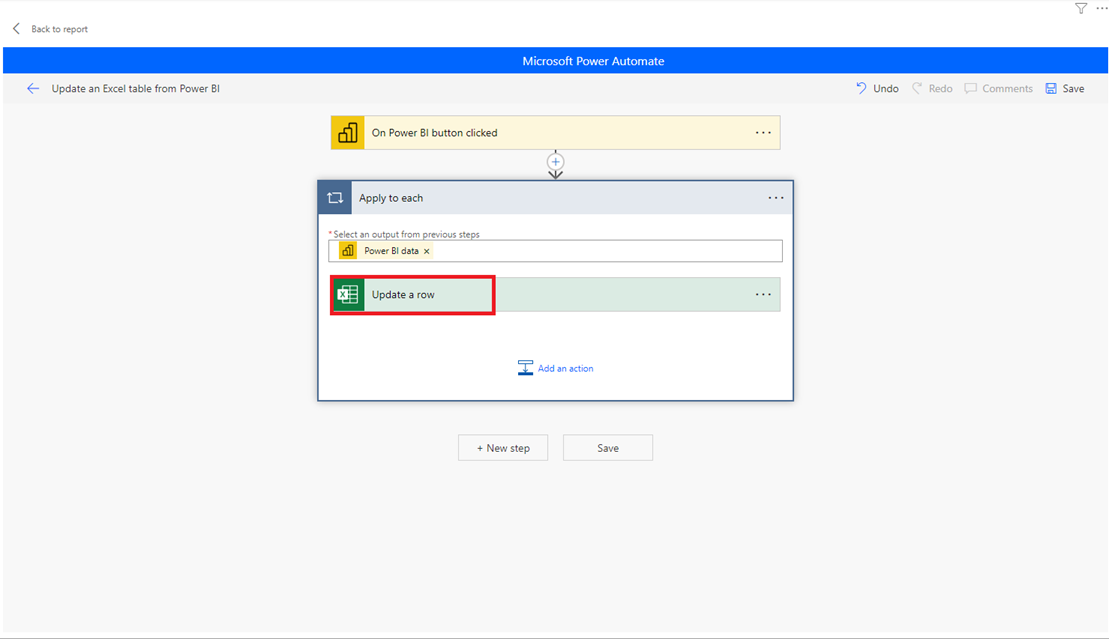Click the blue back arrow beside the flow title
The height and width of the screenshot is (639, 1109).
point(33,88)
